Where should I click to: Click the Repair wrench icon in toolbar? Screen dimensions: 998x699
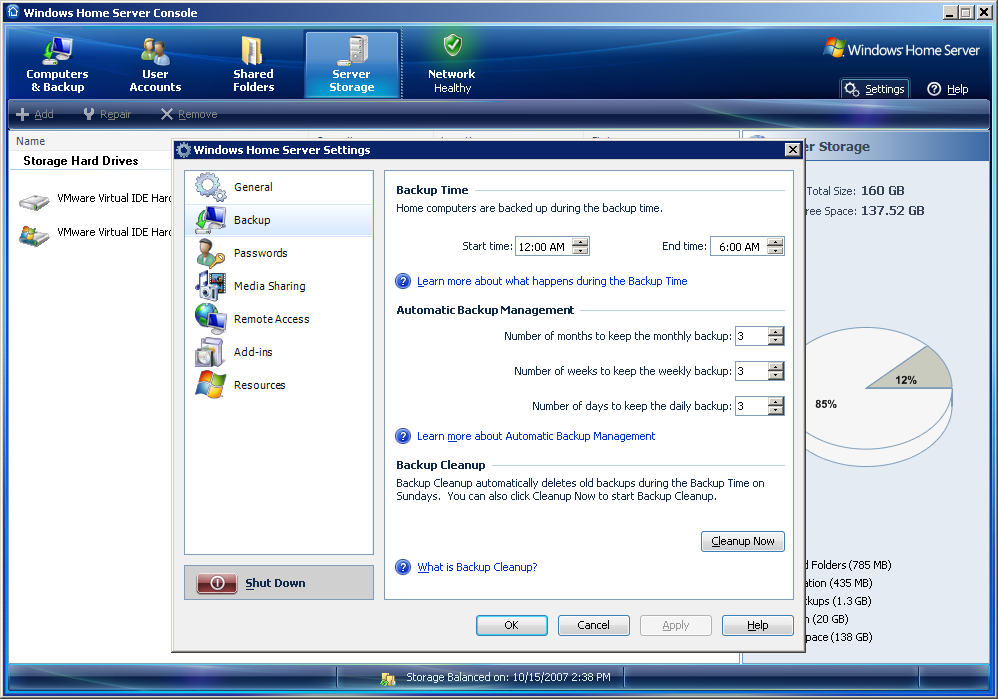point(89,114)
